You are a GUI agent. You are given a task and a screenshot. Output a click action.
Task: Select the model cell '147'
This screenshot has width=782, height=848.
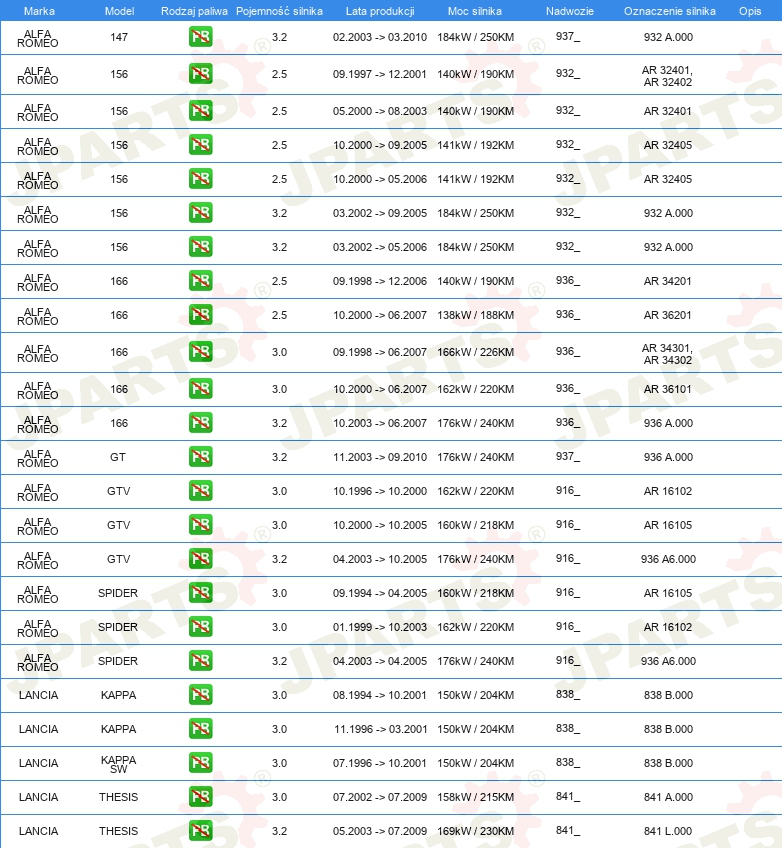click(119, 37)
